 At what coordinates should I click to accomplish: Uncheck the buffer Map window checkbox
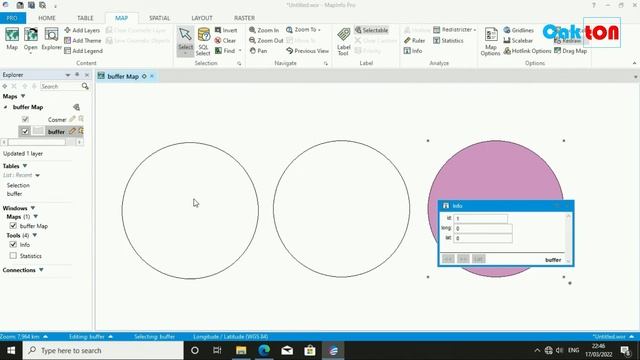click(13, 226)
